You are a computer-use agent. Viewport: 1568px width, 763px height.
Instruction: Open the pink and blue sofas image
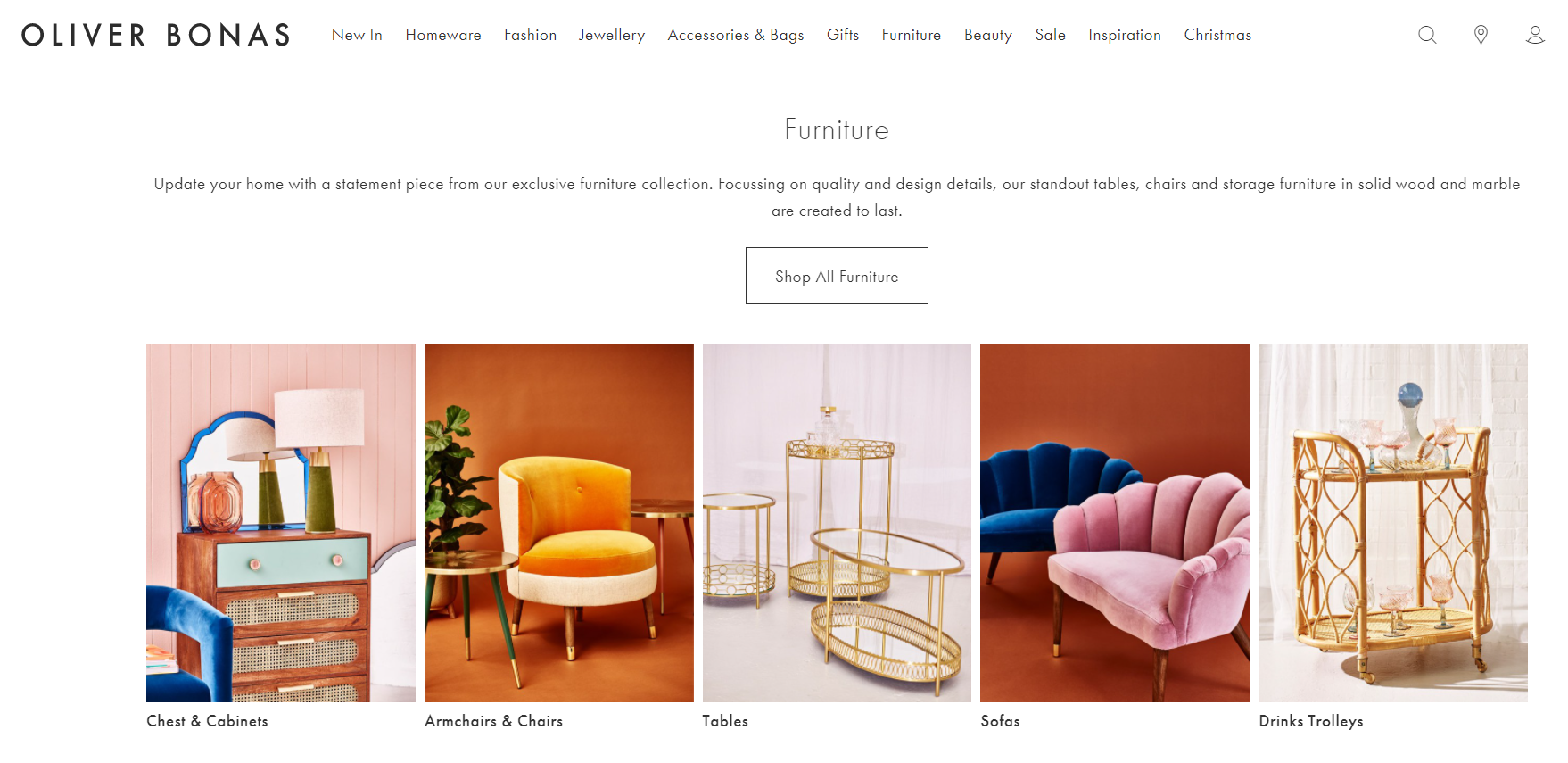[x=1115, y=523]
